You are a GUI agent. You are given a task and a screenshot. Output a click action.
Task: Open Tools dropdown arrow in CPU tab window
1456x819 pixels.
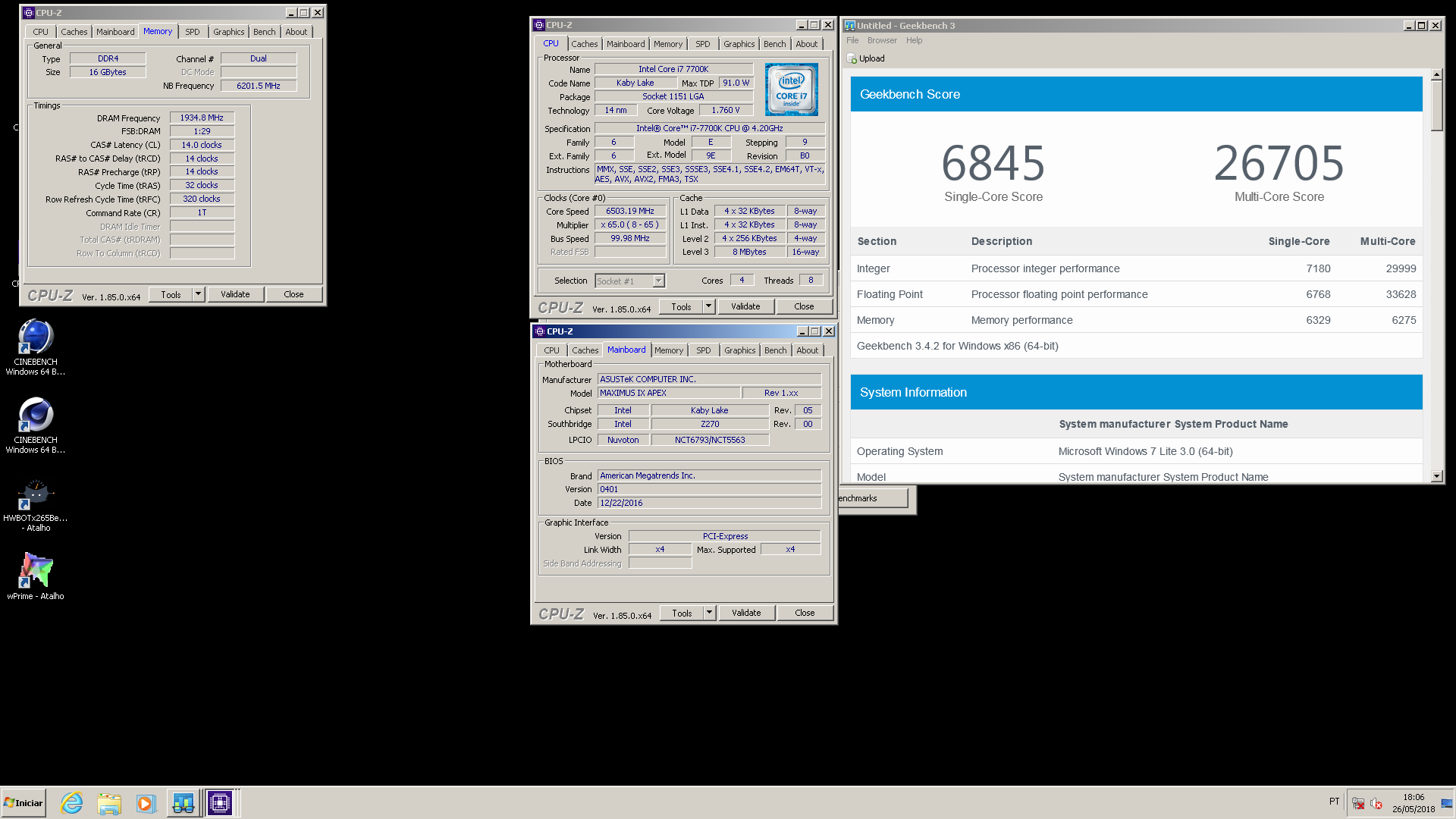708,306
